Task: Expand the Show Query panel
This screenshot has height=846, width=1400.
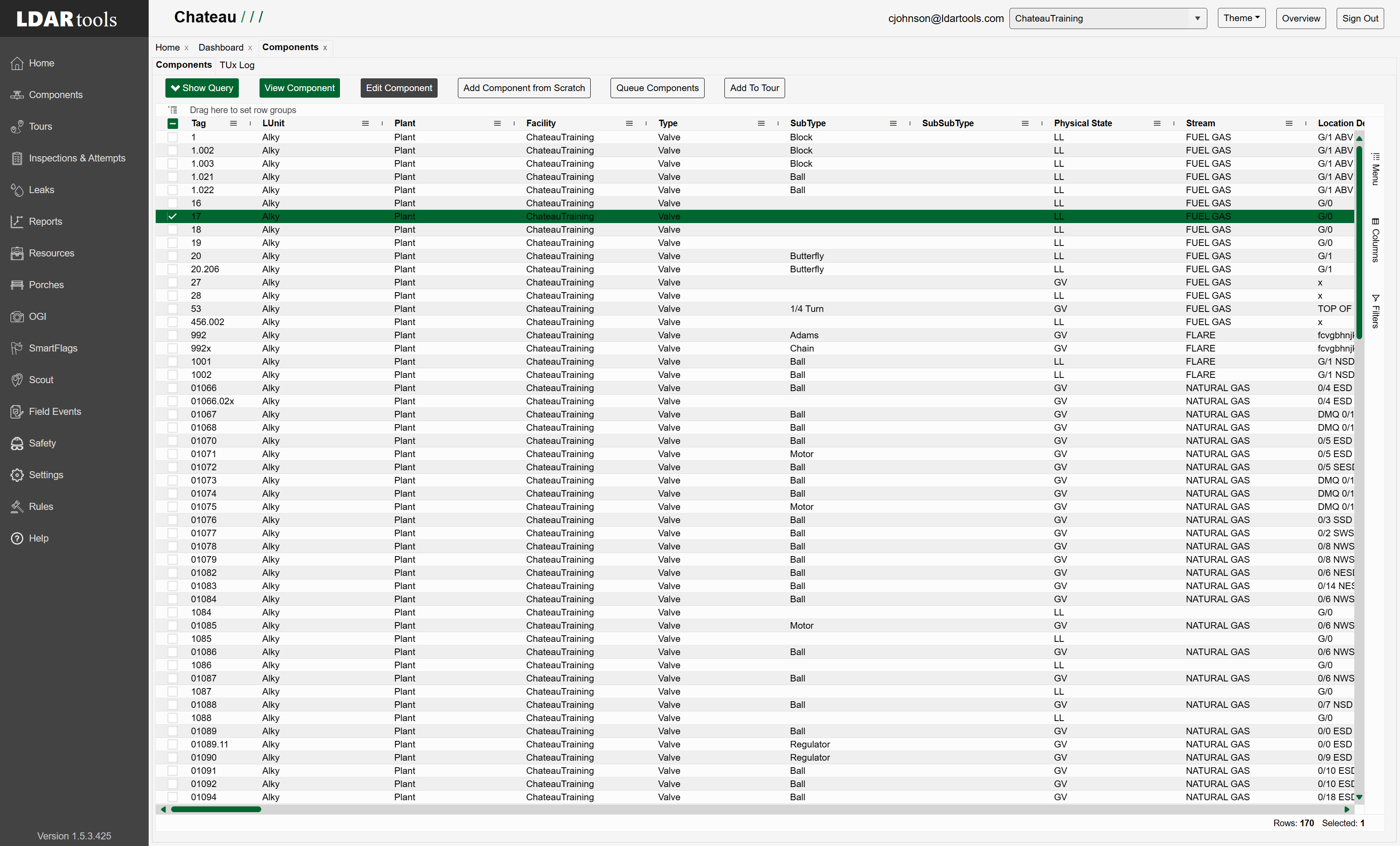Action: 202,88
